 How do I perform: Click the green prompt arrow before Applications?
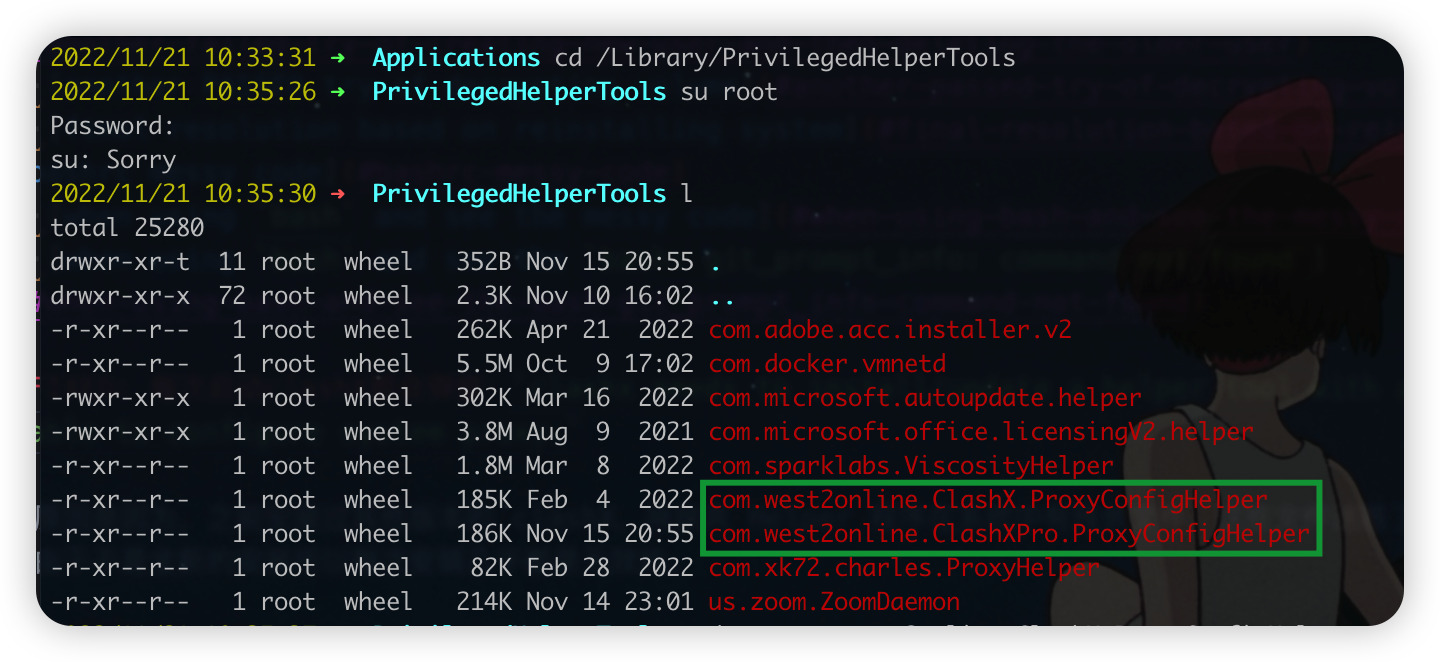(338, 58)
